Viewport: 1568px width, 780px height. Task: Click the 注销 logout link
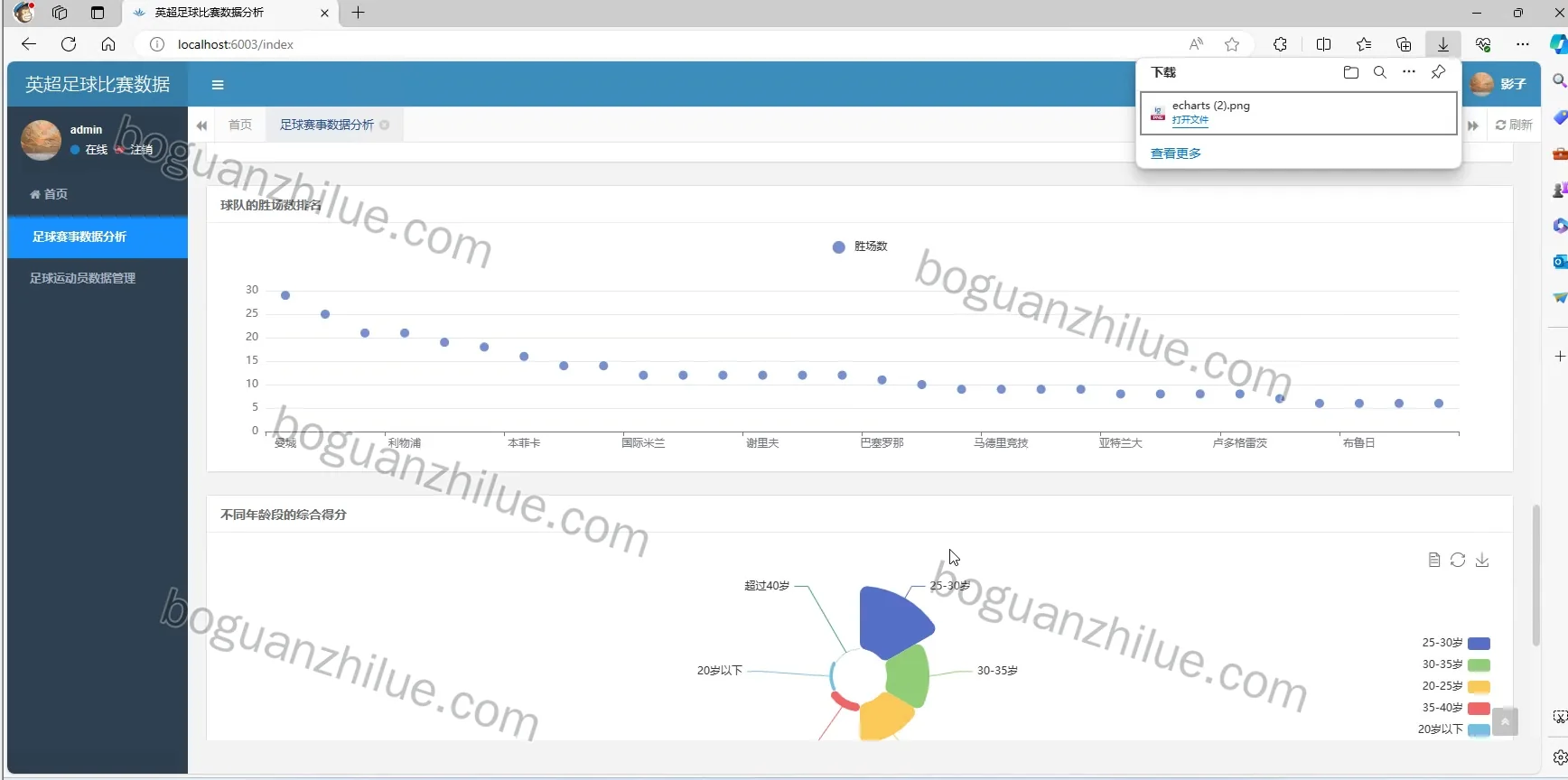135,150
